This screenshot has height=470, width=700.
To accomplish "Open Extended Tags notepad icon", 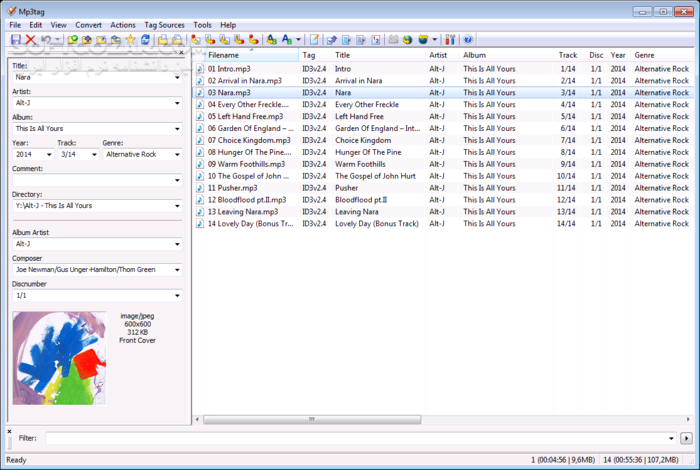I will (x=314, y=40).
